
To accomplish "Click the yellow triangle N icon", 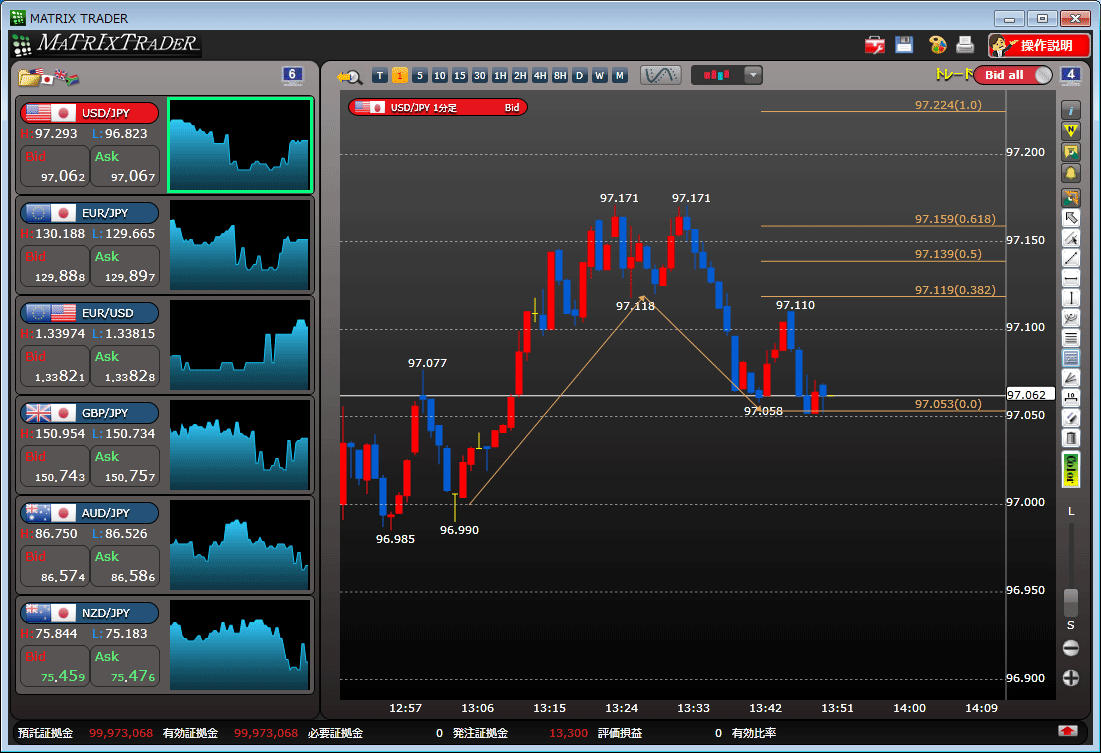I will coord(1071,131).
